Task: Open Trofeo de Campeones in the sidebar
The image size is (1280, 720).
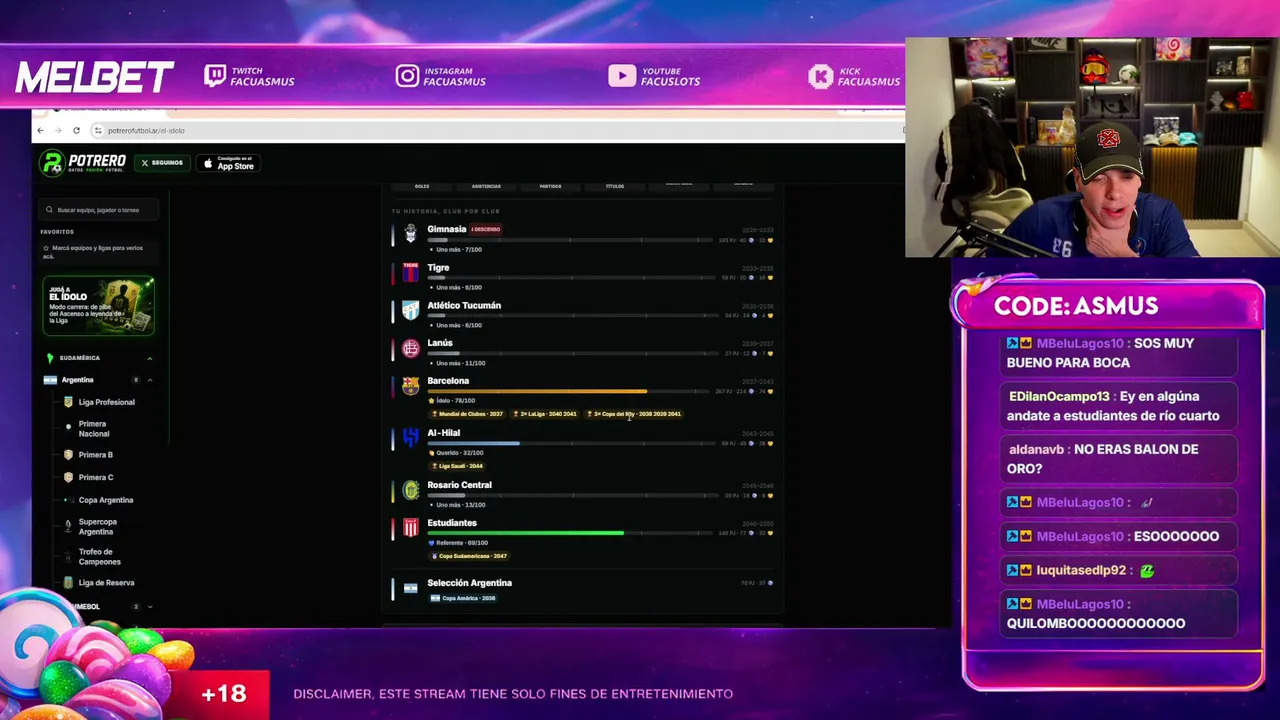Action: [100, 557]
